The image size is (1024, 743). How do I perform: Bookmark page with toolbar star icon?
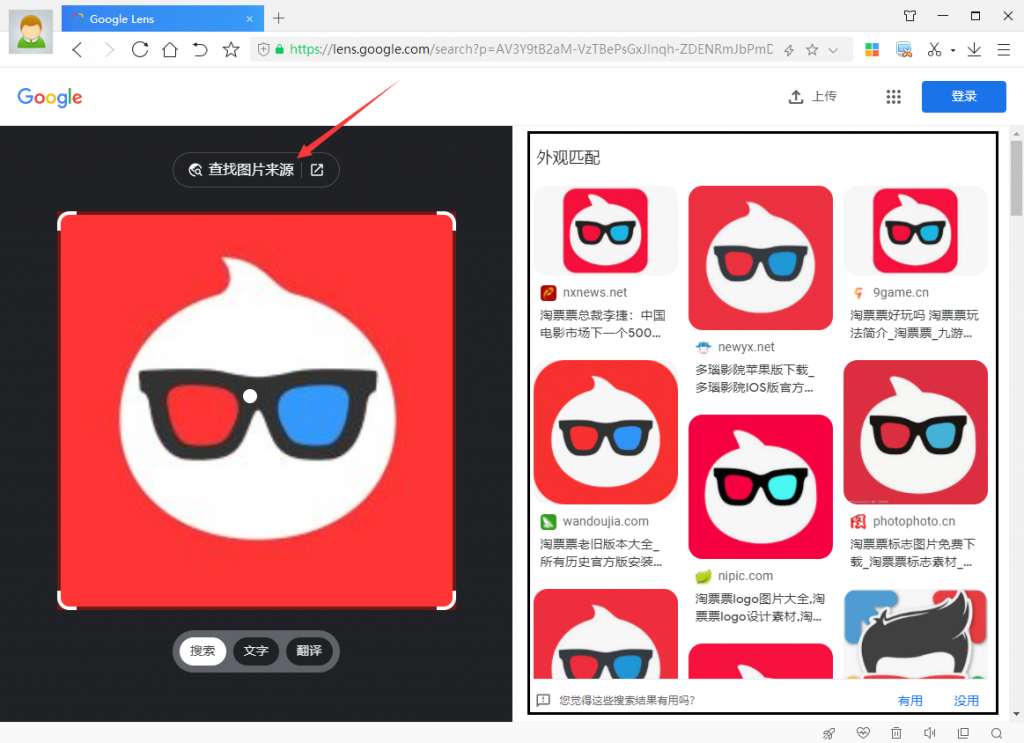click(x=231, y=50)
